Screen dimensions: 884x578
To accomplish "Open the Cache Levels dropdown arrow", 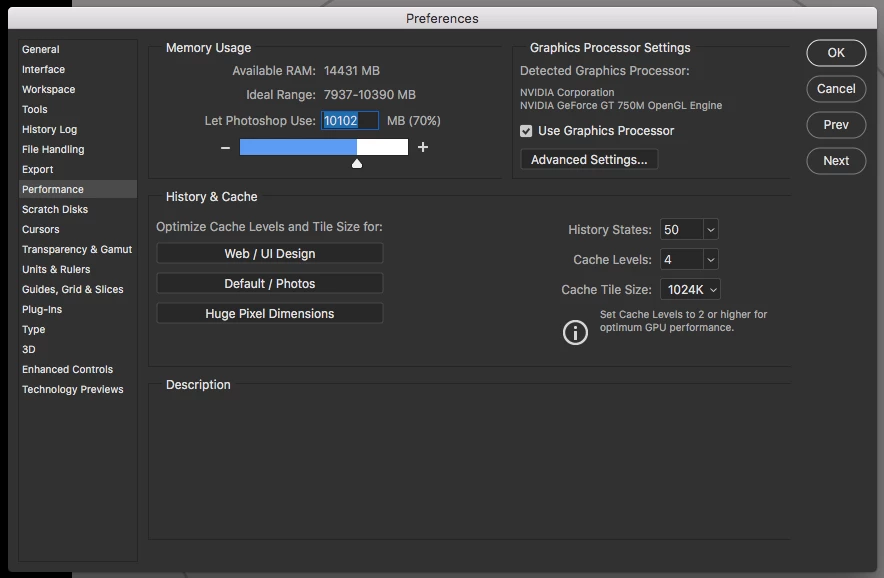I will pos(710,259).
